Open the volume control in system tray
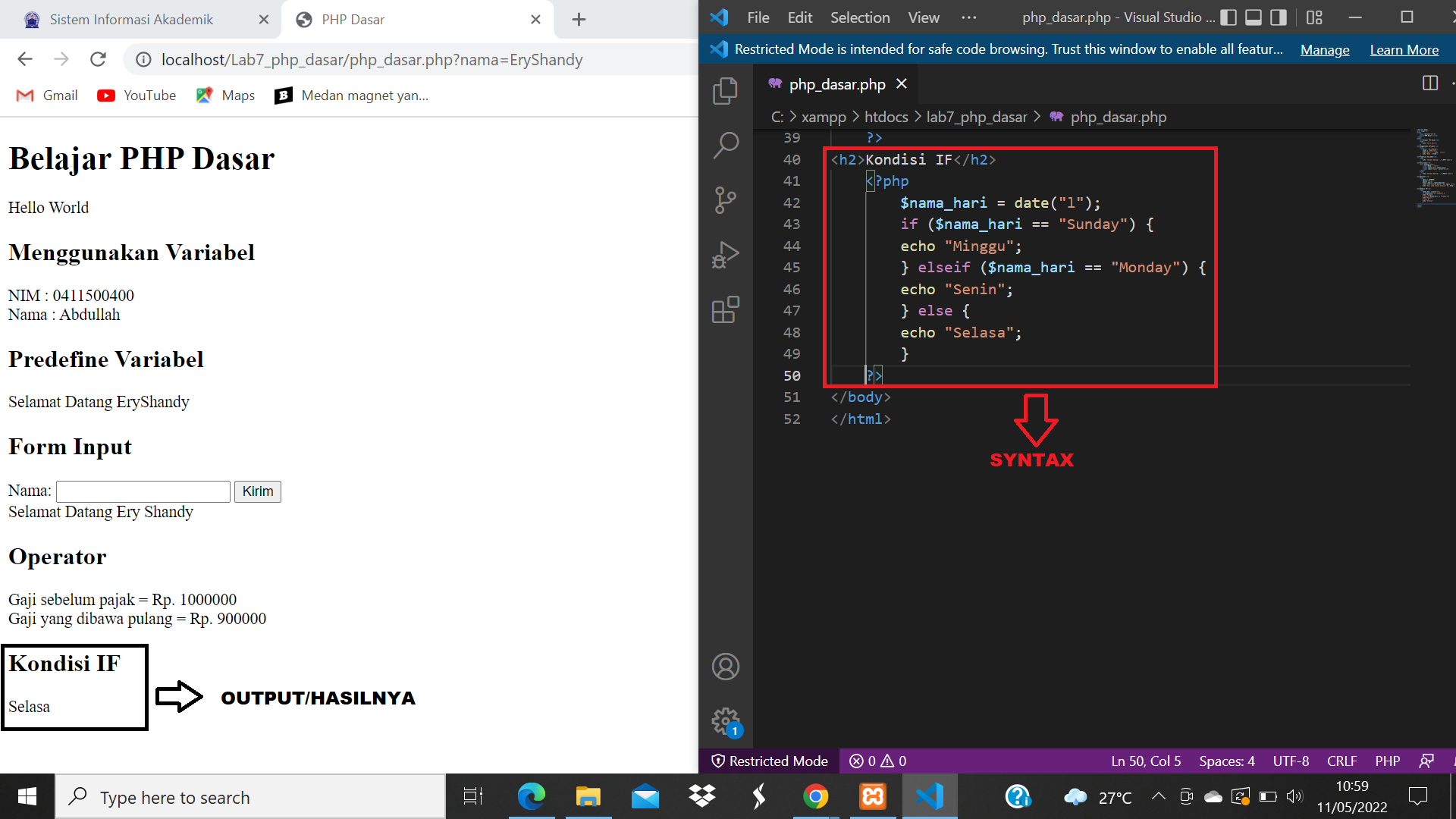Image resolution: width=1456 pixels, height=819 pixels. tap(1294, 796)
